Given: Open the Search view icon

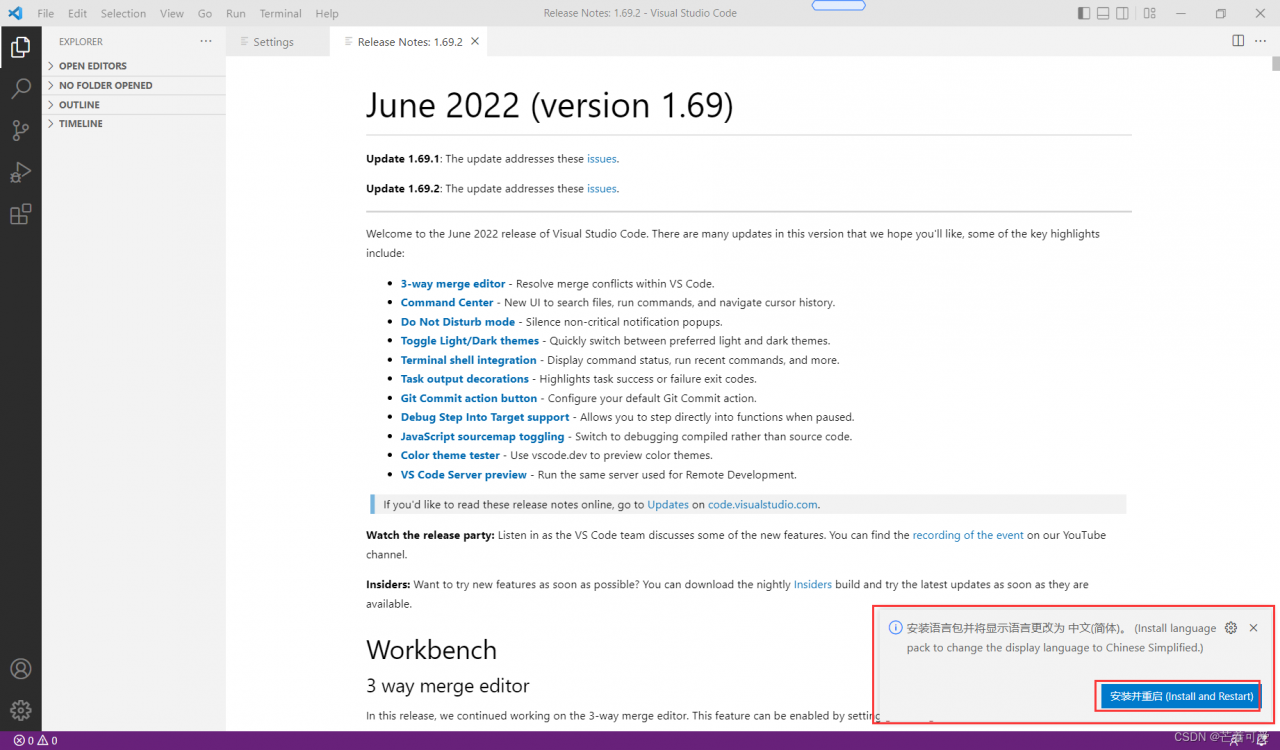Looking at the screenshot, I should [20, 89].
